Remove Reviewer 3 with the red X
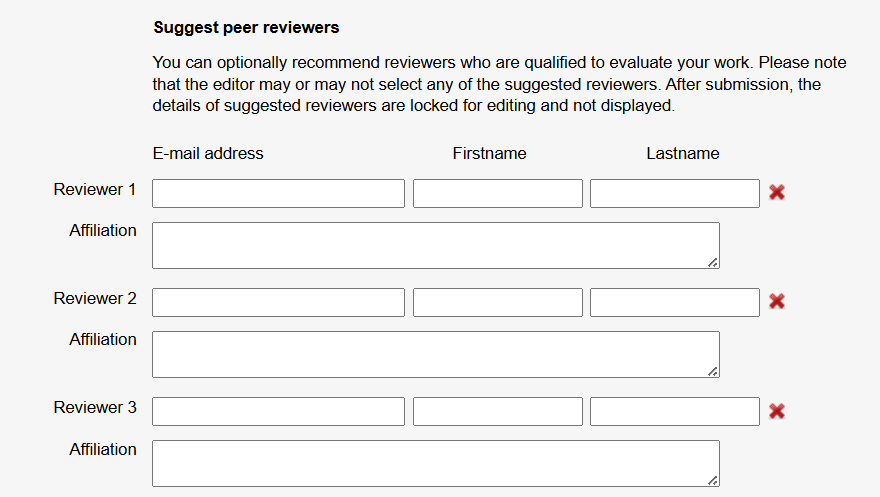This screenshot has width=880, height=497. point(777,411)
